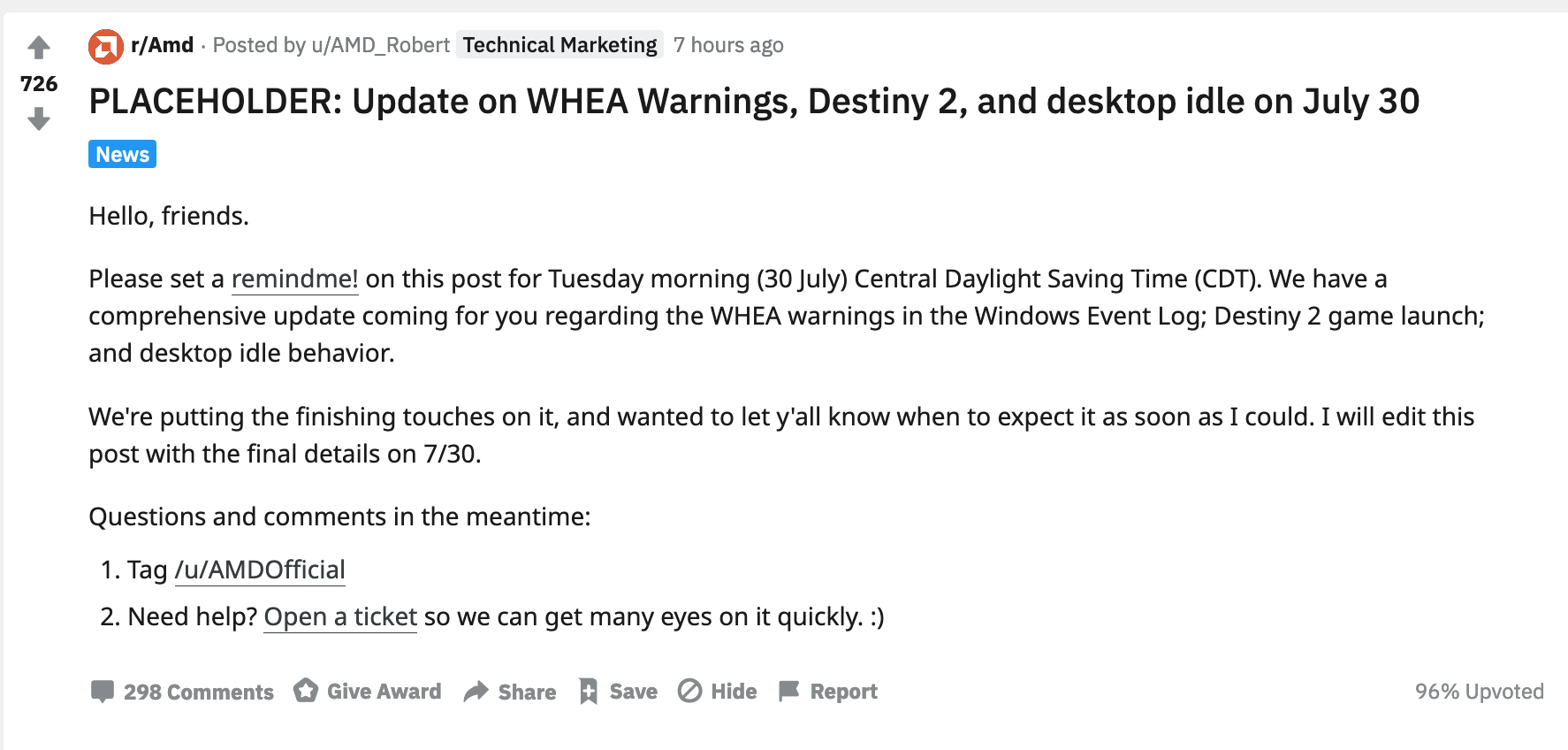Click the Share arrow icon
Viewport: 1568px width, 750px height.
(x=476, y=691)
